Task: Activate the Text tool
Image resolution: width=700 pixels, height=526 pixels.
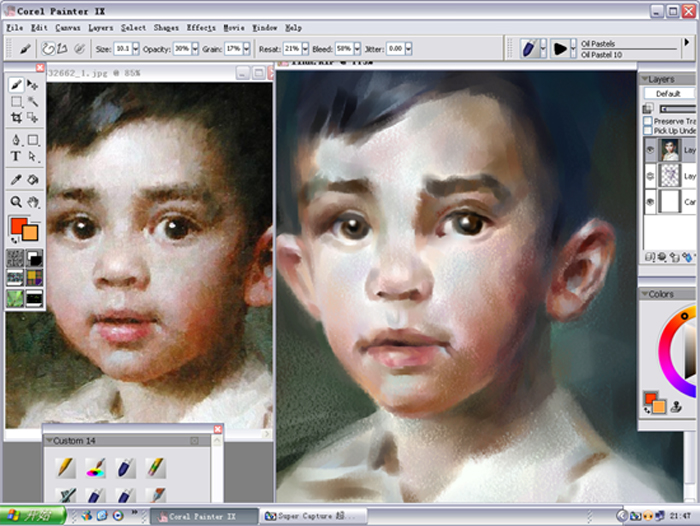Action: [x=16, y=156]
